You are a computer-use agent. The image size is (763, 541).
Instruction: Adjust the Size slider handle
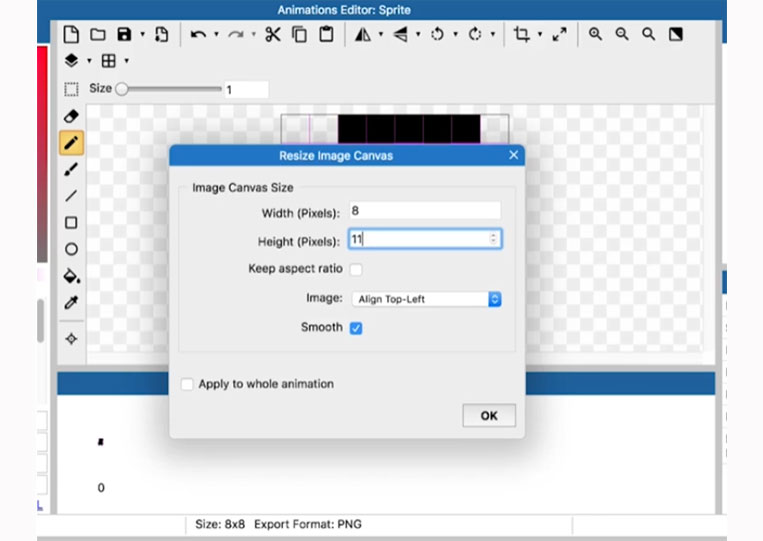(122, 89)
